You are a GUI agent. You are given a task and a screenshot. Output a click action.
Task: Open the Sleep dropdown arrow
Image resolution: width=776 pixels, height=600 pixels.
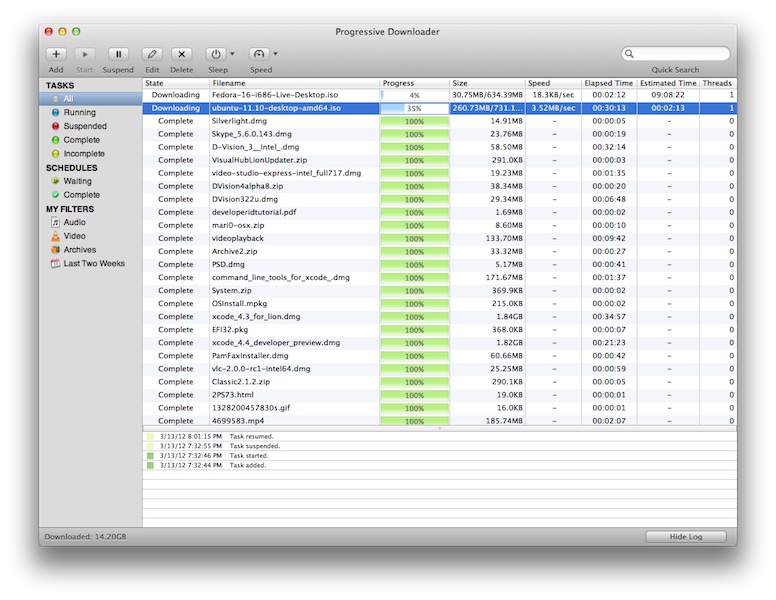pos(233,54)
